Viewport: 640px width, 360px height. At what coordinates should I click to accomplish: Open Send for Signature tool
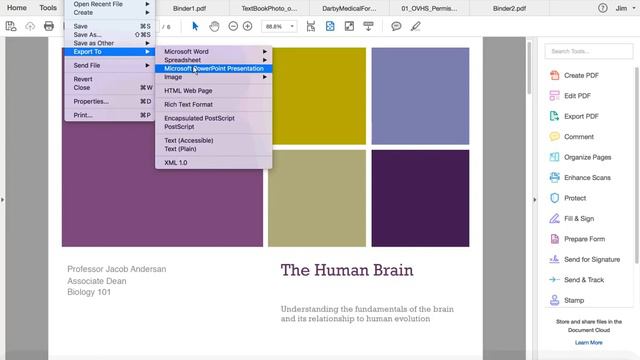pyautogui.click(x=585, y=259)
